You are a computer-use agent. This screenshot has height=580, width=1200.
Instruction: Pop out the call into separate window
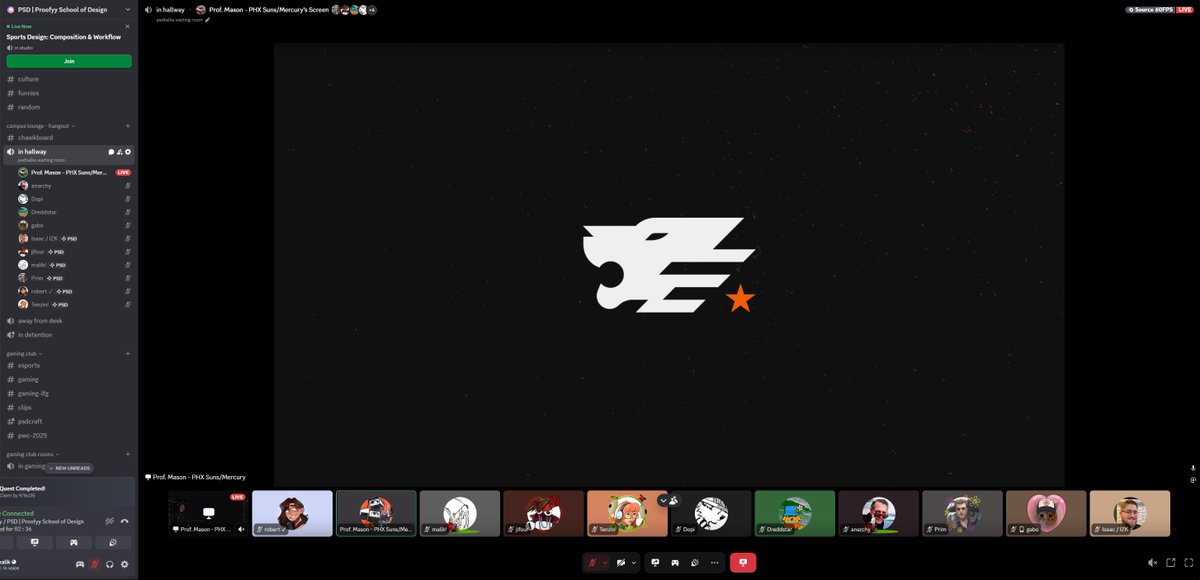[1171, 563]
